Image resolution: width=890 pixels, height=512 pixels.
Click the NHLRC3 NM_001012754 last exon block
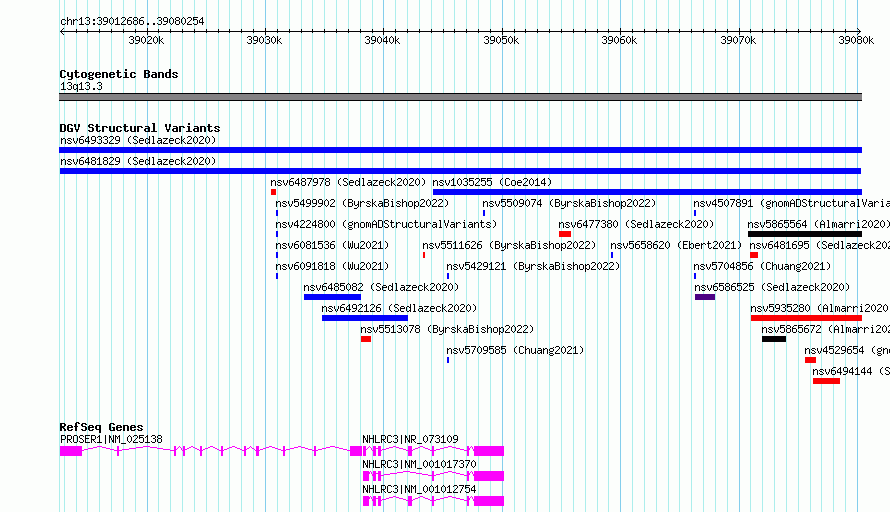pos(489,501)
